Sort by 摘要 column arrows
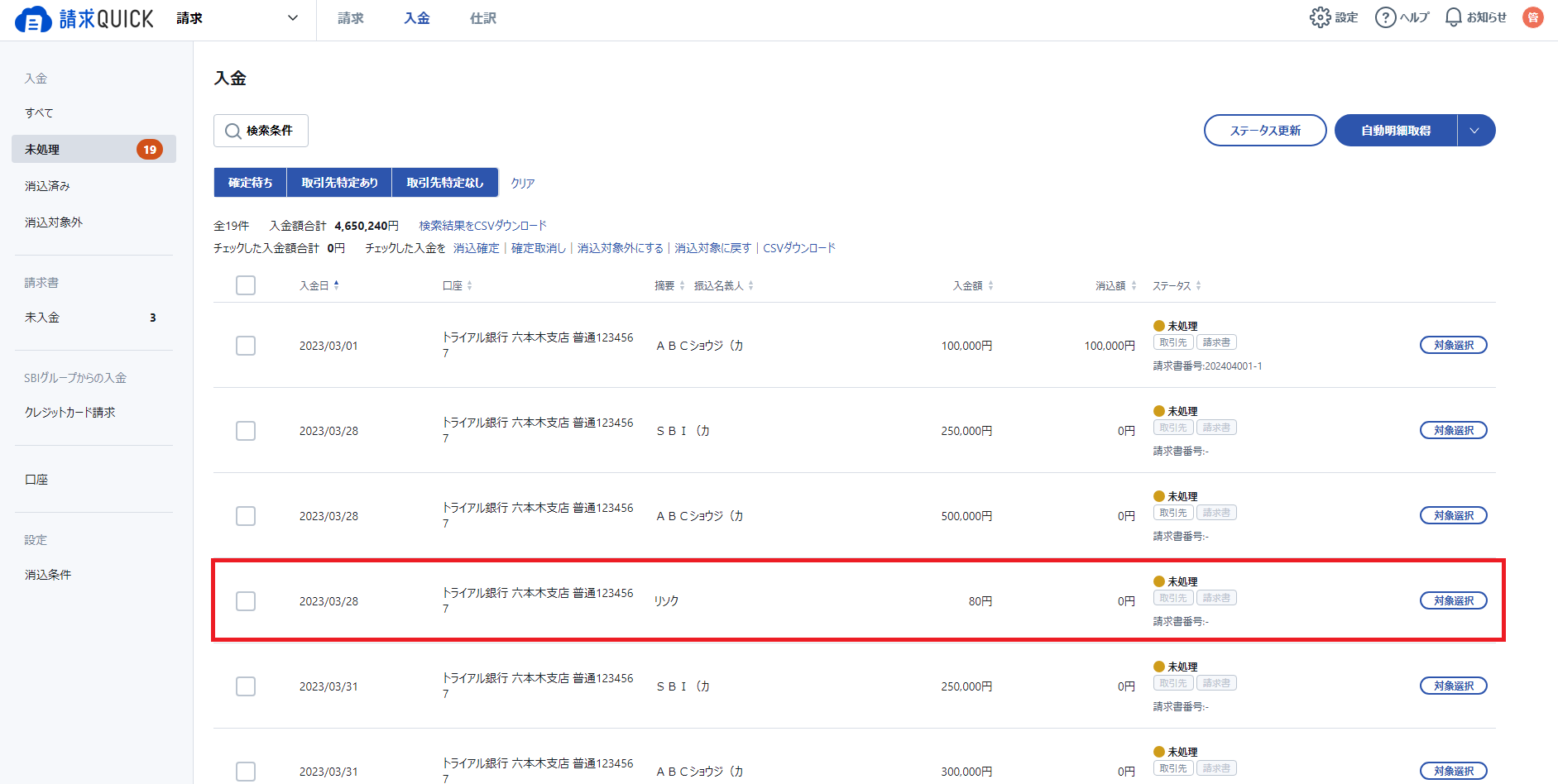 click(682, 285)
